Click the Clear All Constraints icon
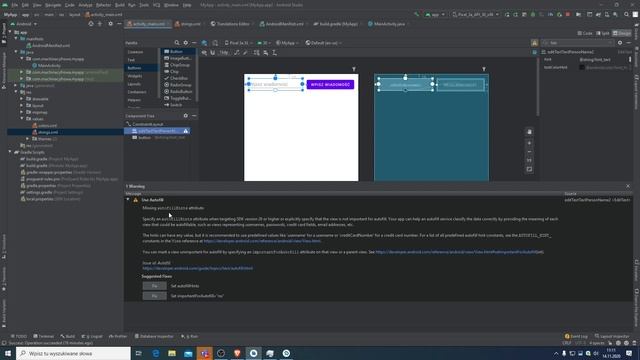This screenshot has height=360, width=640. [x=237, y=53]
